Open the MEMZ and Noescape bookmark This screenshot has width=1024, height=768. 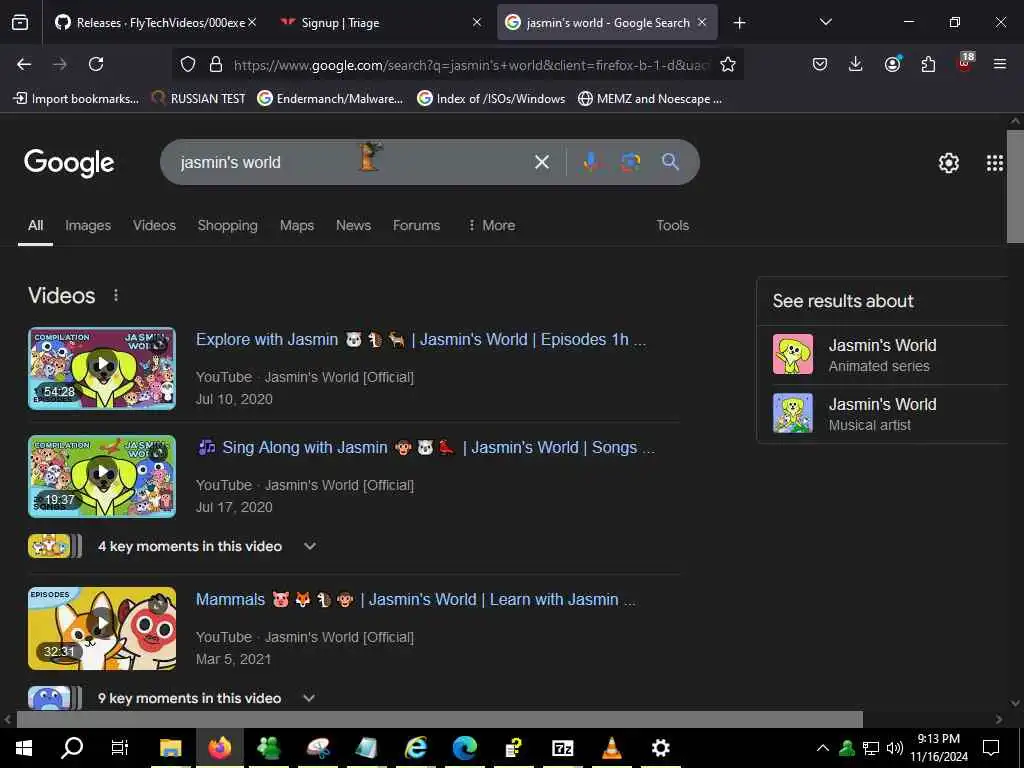[650, 99]
